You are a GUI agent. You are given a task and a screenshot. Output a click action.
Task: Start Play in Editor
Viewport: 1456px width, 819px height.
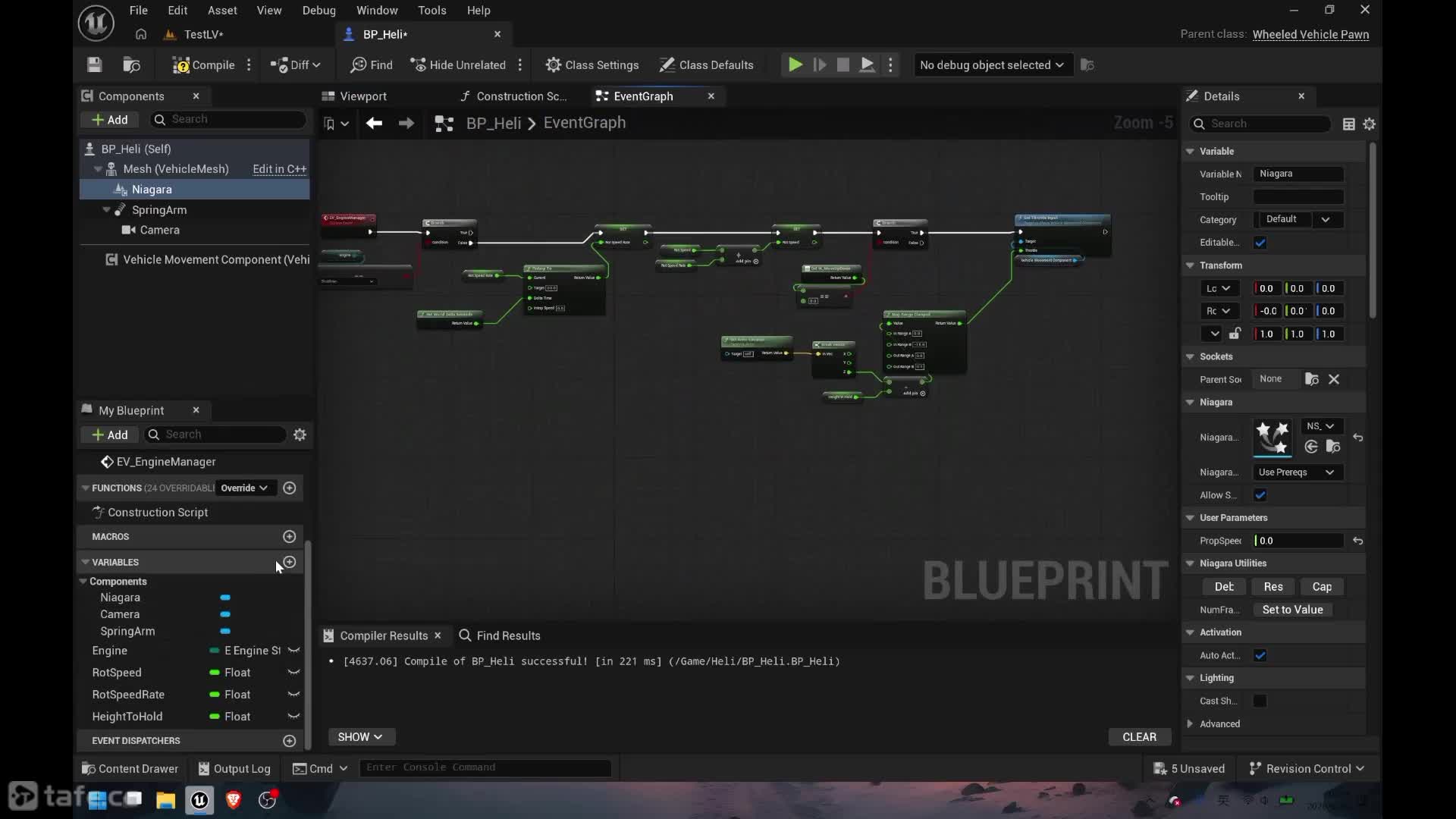(x=795, y=65)
